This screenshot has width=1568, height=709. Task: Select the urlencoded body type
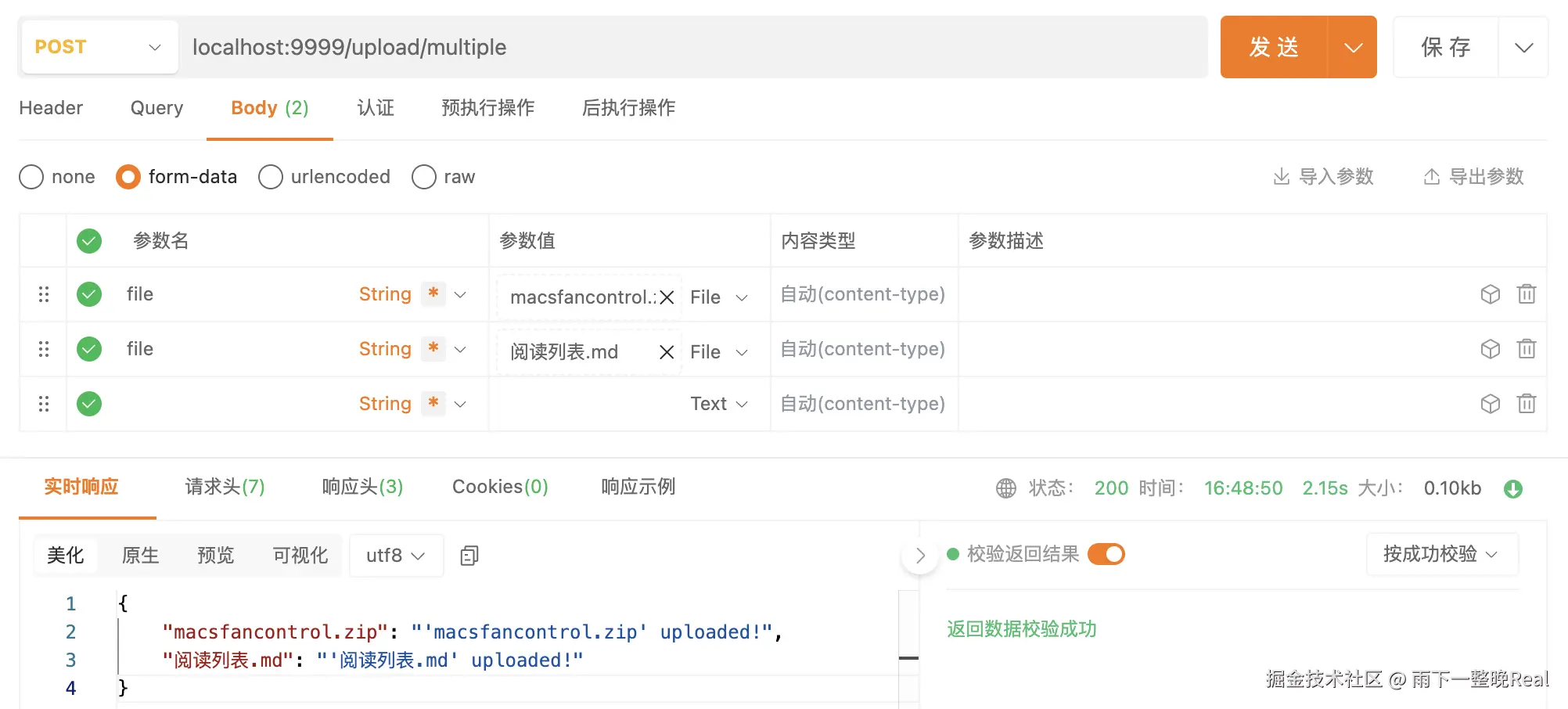click(271, 177)
